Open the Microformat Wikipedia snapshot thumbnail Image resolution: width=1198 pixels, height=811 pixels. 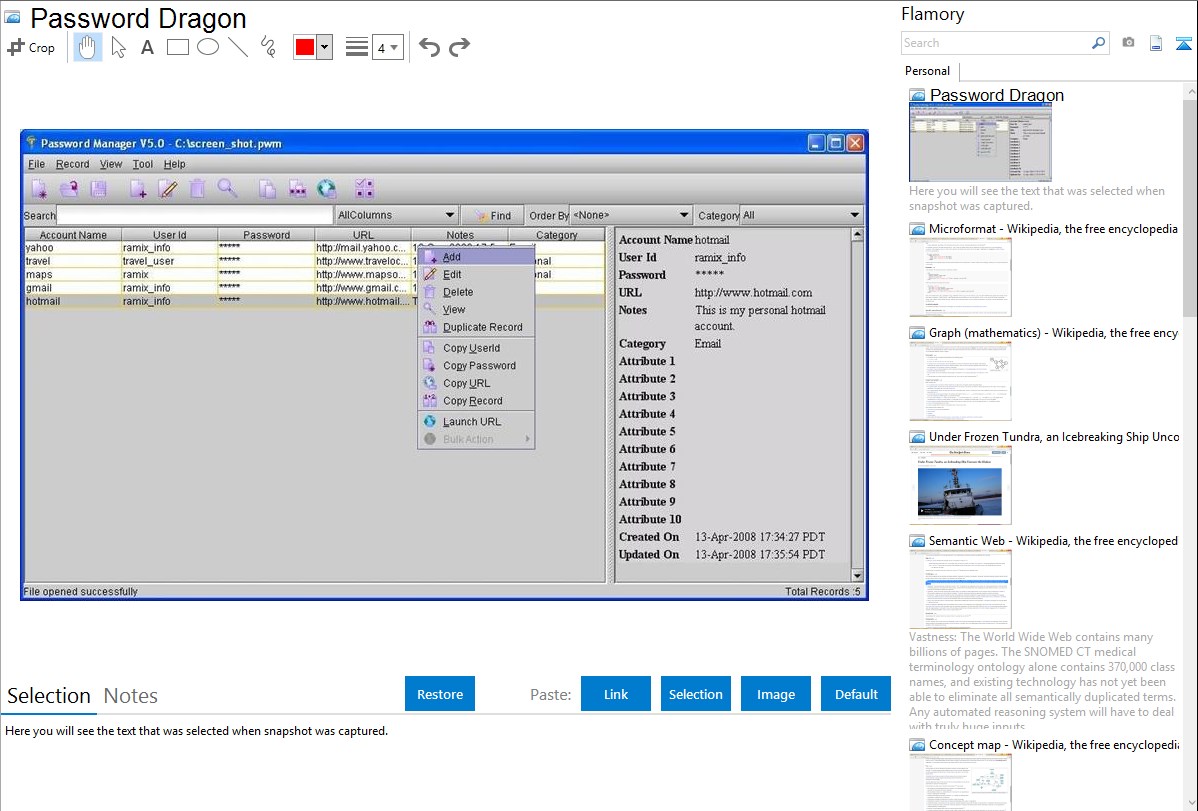(960, 277)
